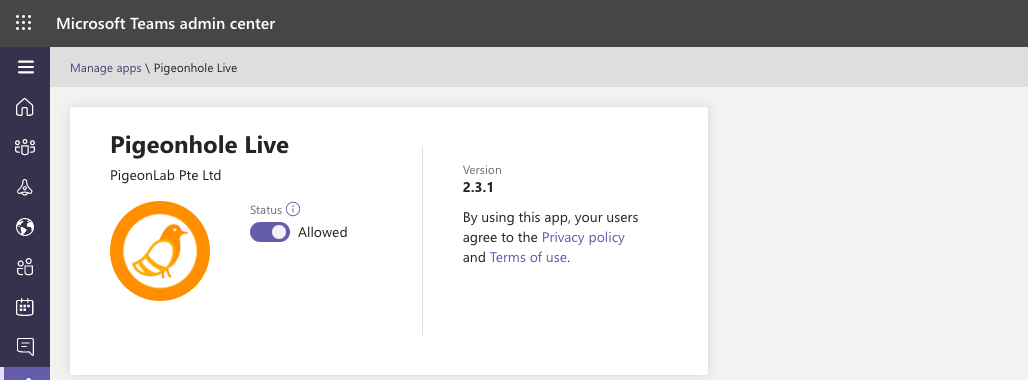Click the Microsoft Teams admin center title
1028x380 pixels.
tap(165, 24)
